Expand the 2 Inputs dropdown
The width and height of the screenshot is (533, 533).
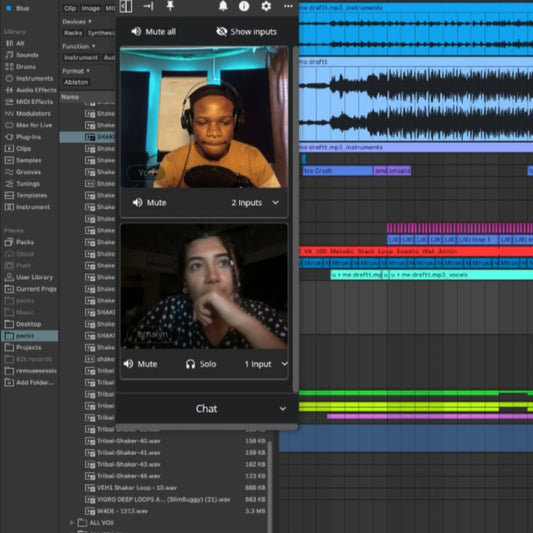(255, 203)
